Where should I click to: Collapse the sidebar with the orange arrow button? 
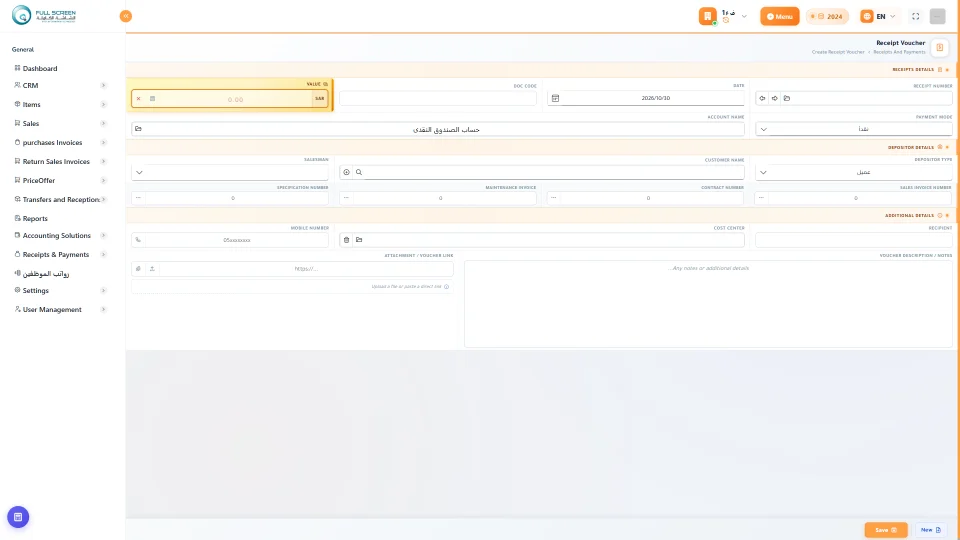click(x=126, y=16)
